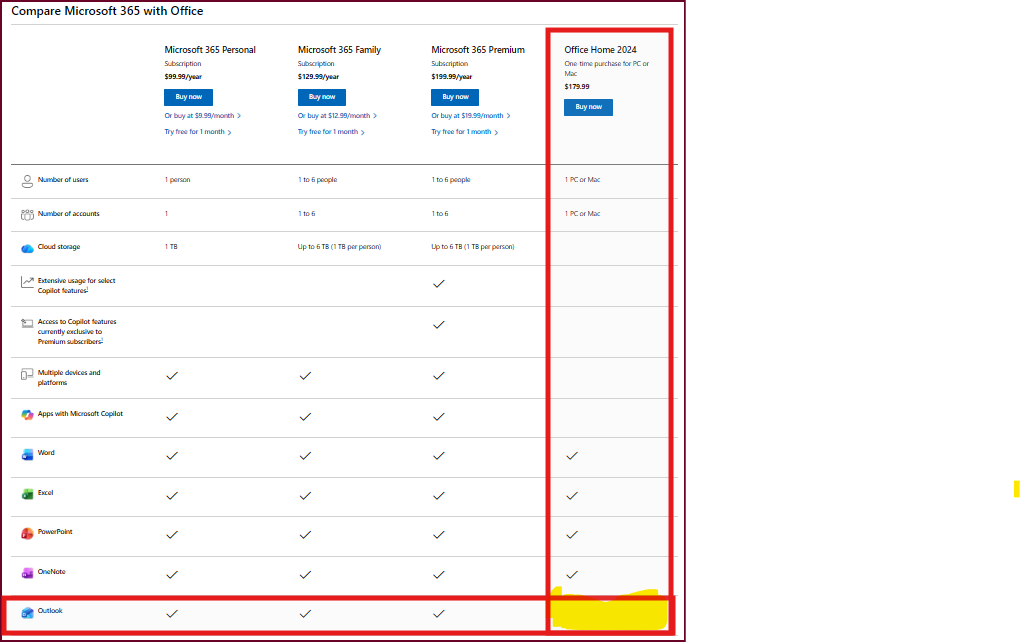Click Office Home 2024 checkmark for OneNote
This screenshot has height=642, width=1021.
coord(572,575)
